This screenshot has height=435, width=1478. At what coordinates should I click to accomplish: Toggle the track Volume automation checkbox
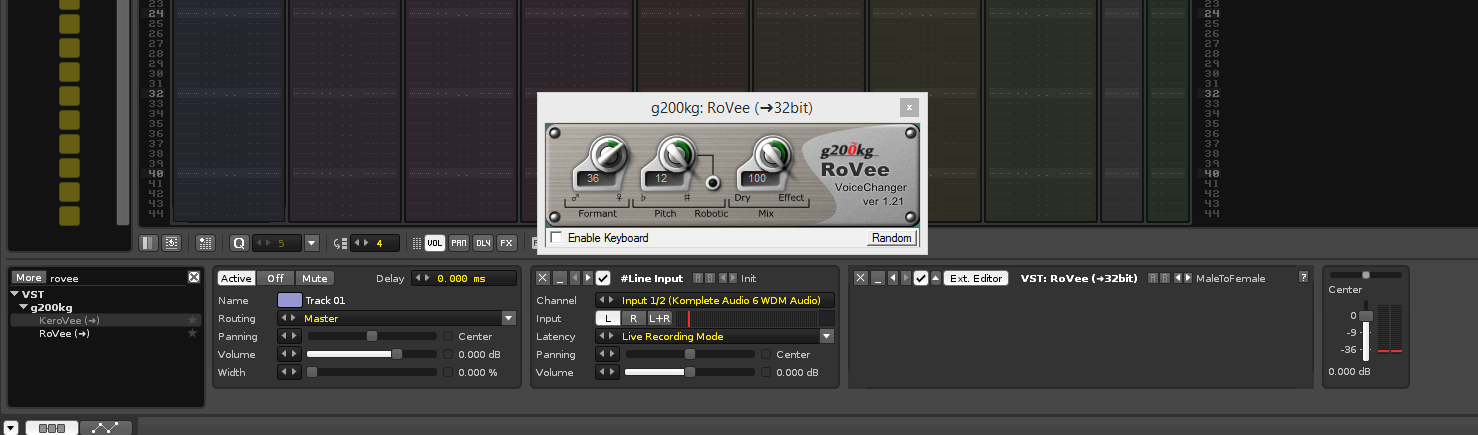[448, 354]
